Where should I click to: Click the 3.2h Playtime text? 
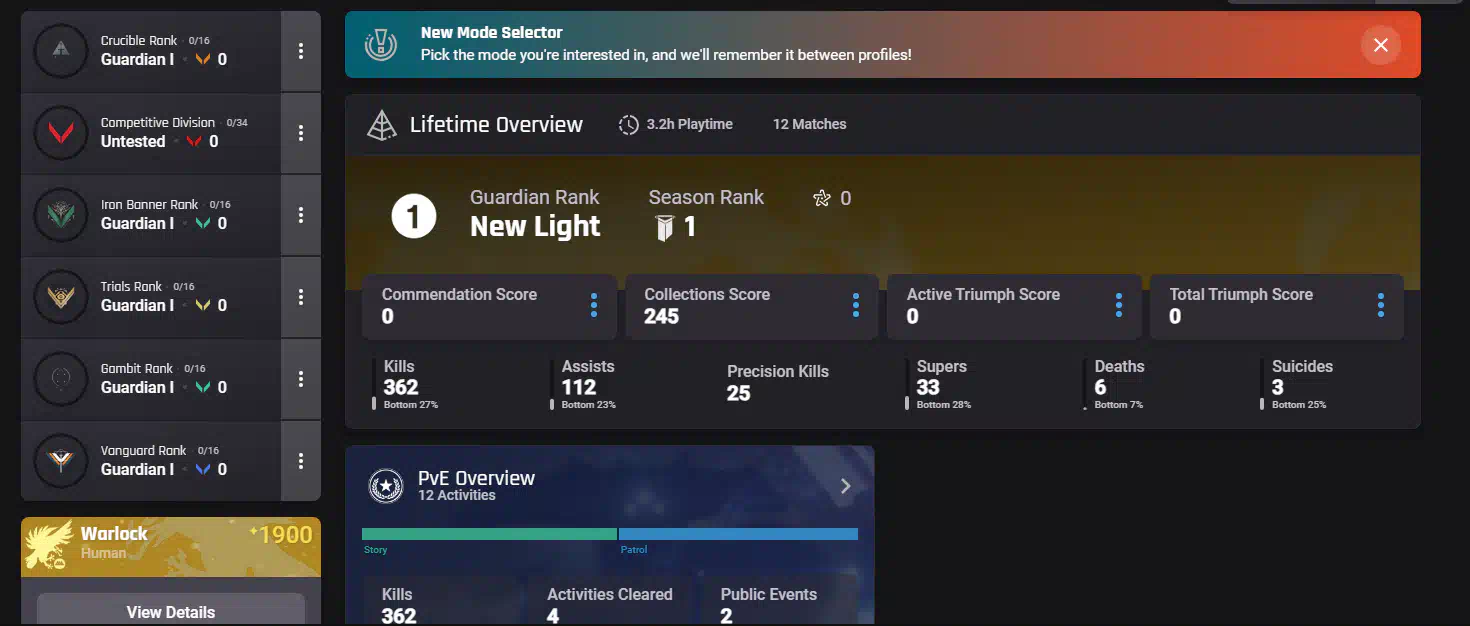pyautogui.click(x=690, y=124)
